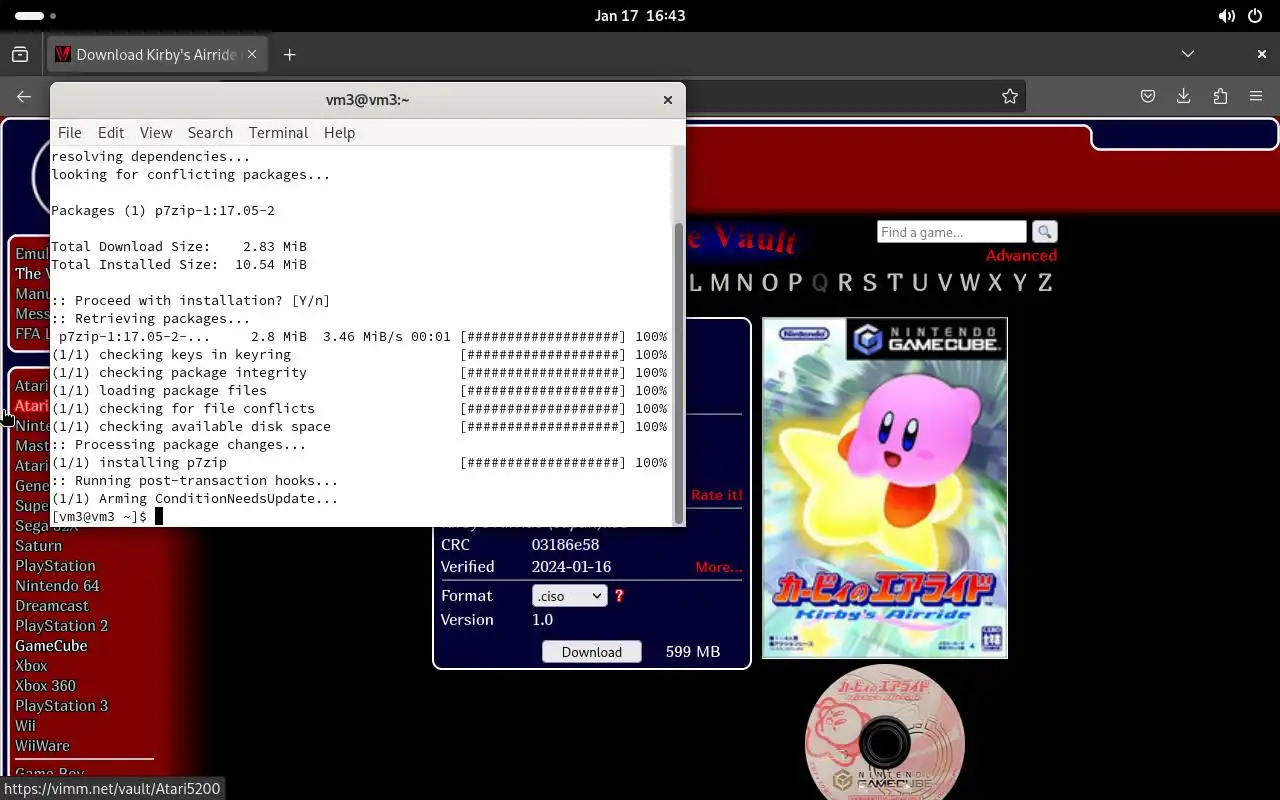
Task: Open the terminal File menu
Action: 70,132
